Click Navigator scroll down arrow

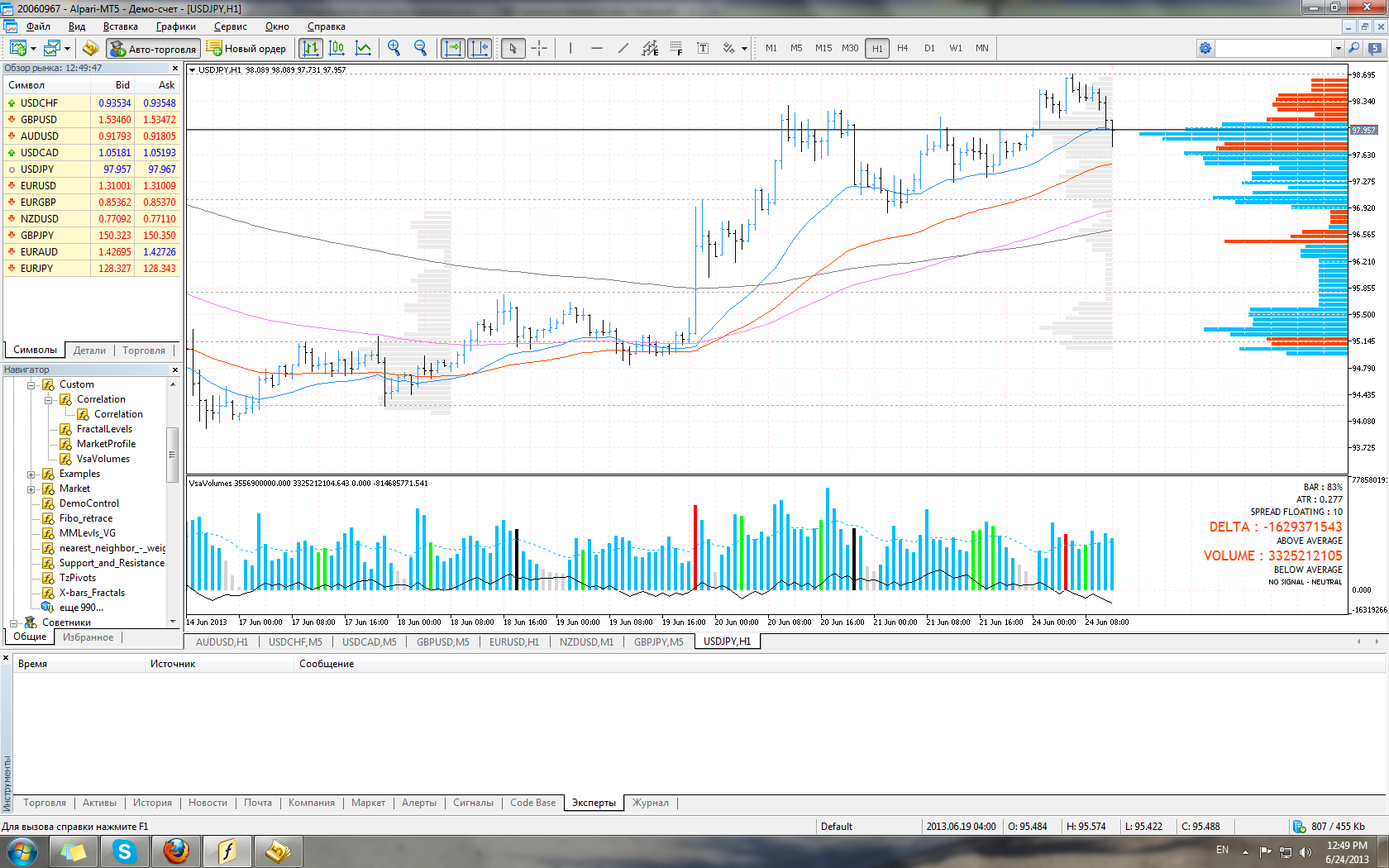click(172, 622)
